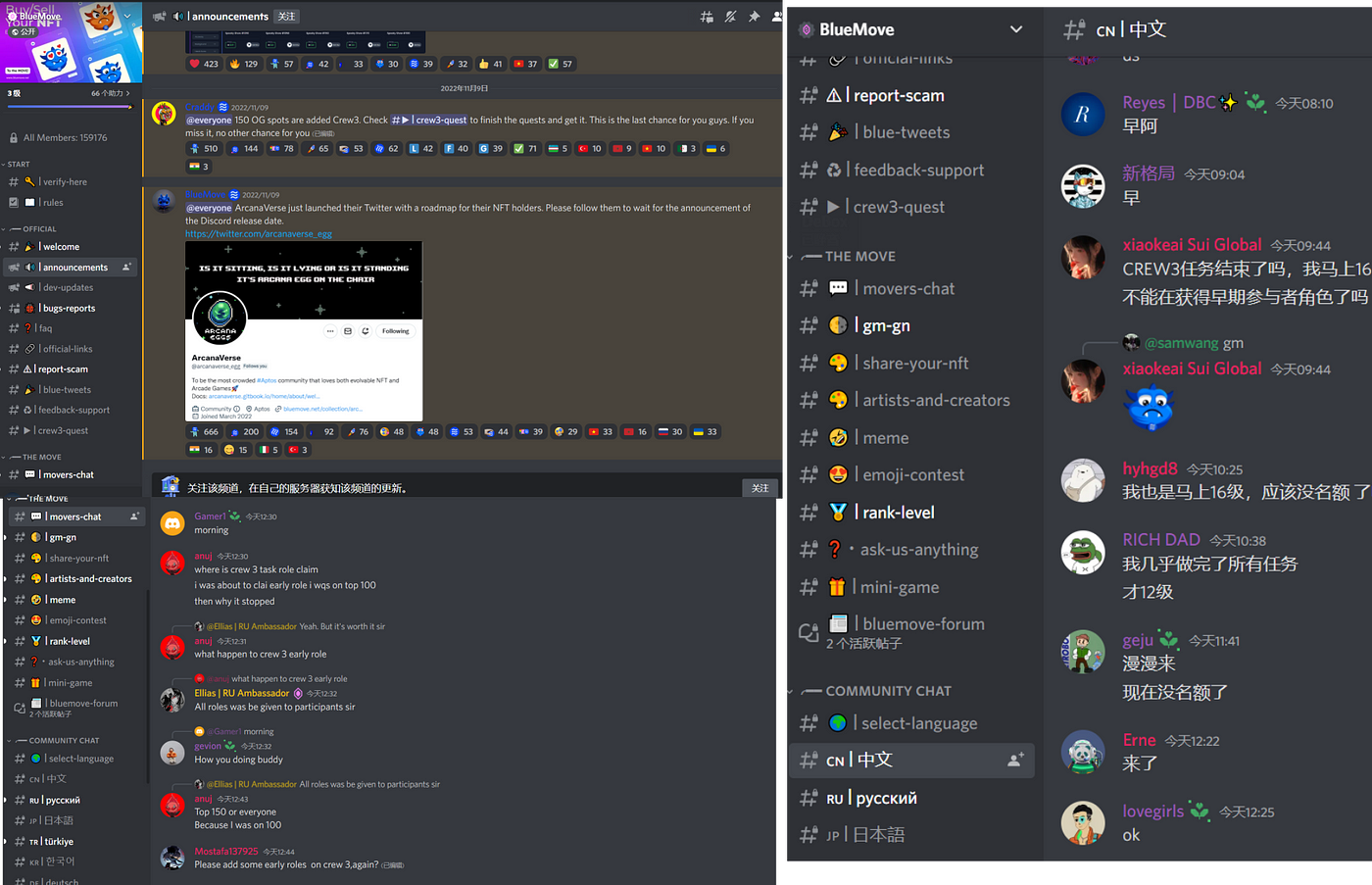Click the megaphone icon in the announcements header
The height and width of the screenshot is (885, 1372).
pyautogui.click(x=160, y=17)
